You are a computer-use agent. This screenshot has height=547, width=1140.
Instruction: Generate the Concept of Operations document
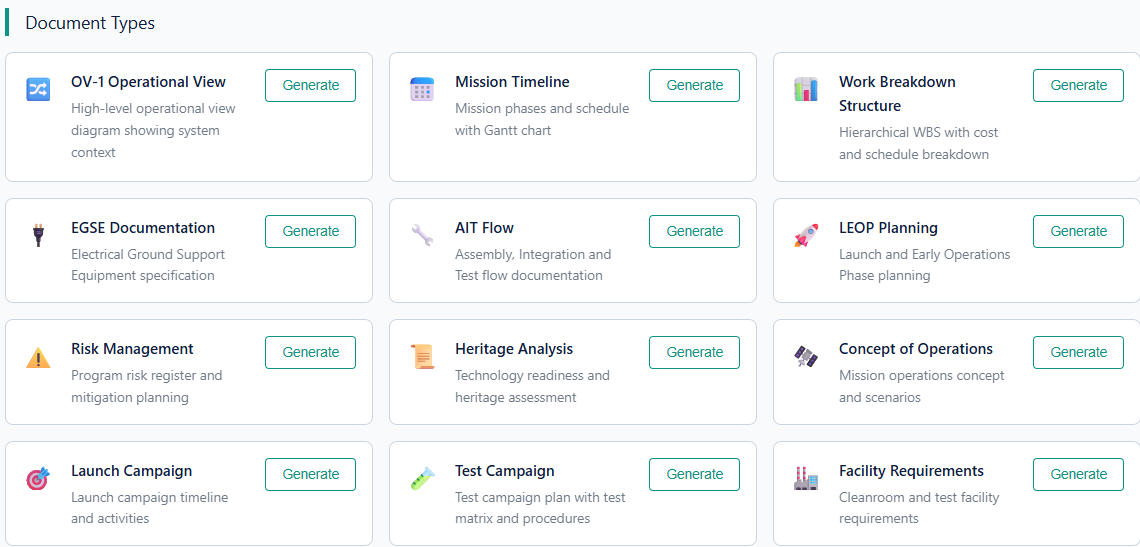point(1078,352)
